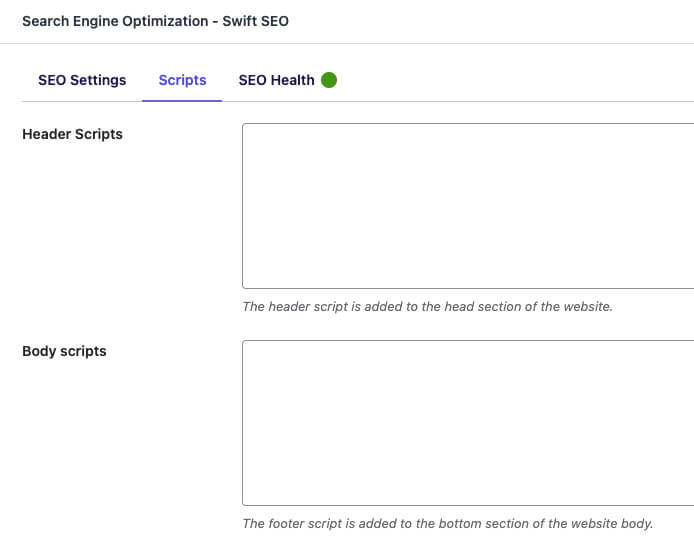Click the footer script help description
694x545 pixels.
[x=448, y=523]
